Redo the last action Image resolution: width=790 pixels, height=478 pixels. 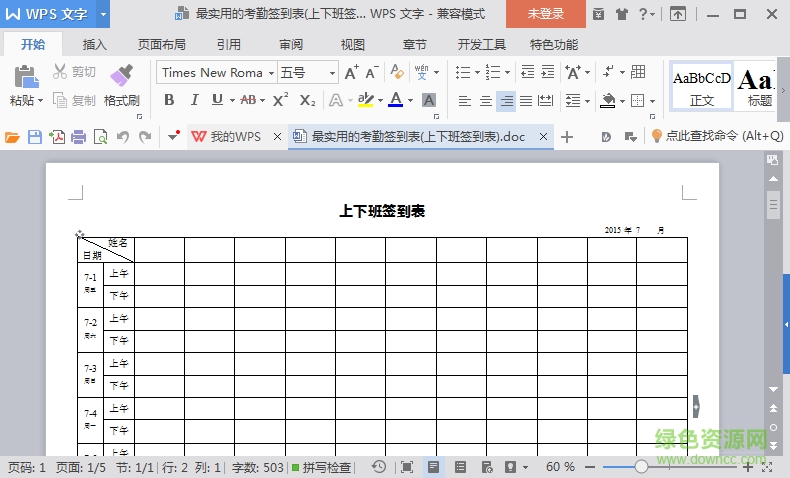[x=145, y=136]
